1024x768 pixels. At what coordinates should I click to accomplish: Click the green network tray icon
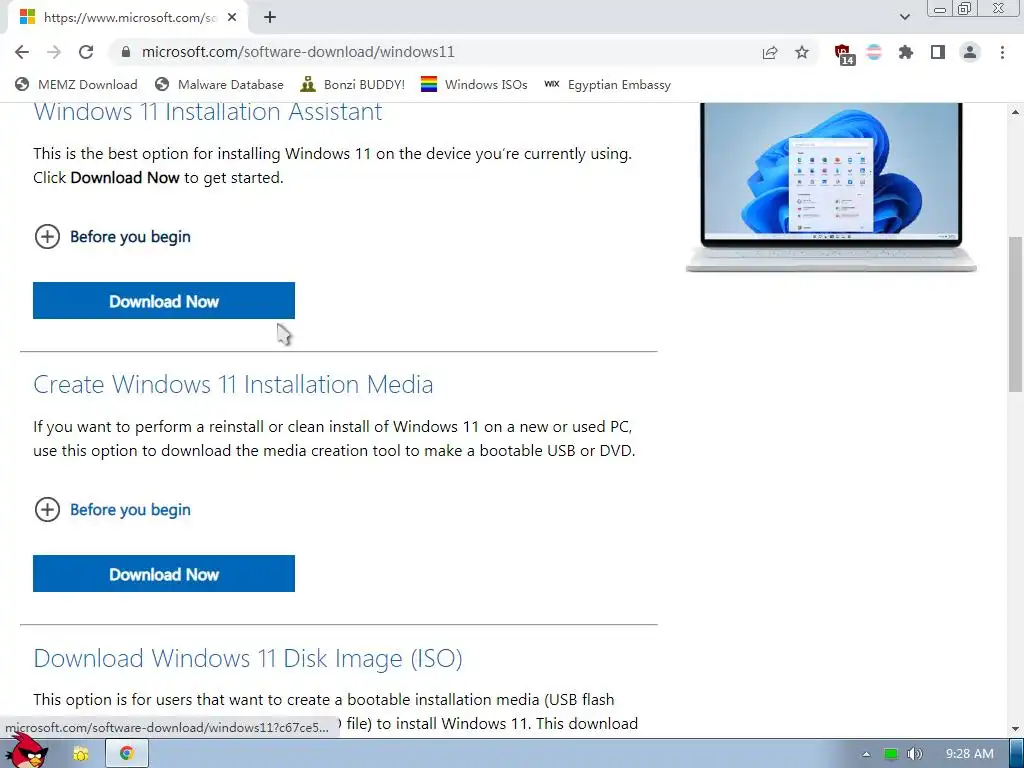[x=891, y=754]
